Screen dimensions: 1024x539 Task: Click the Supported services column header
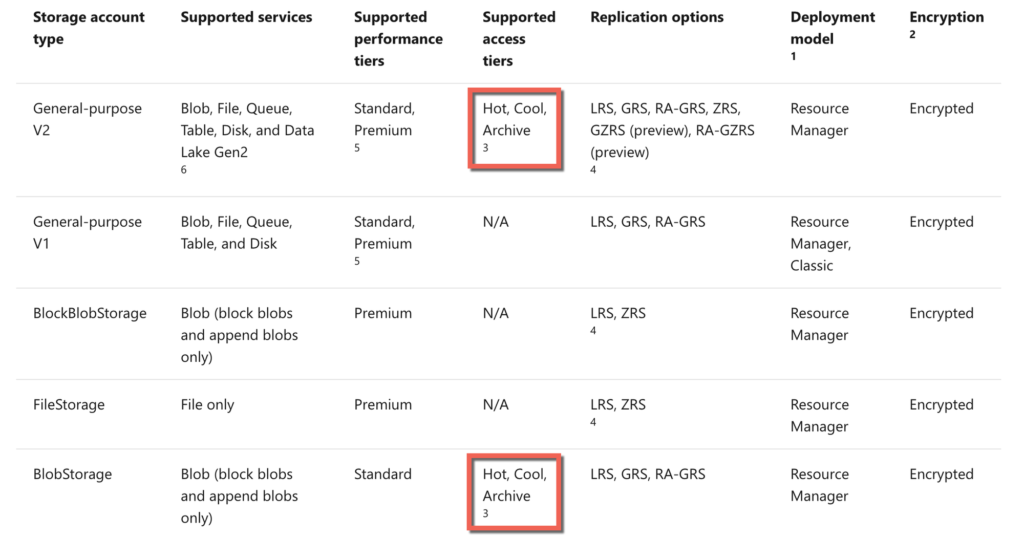coord(246,17)
